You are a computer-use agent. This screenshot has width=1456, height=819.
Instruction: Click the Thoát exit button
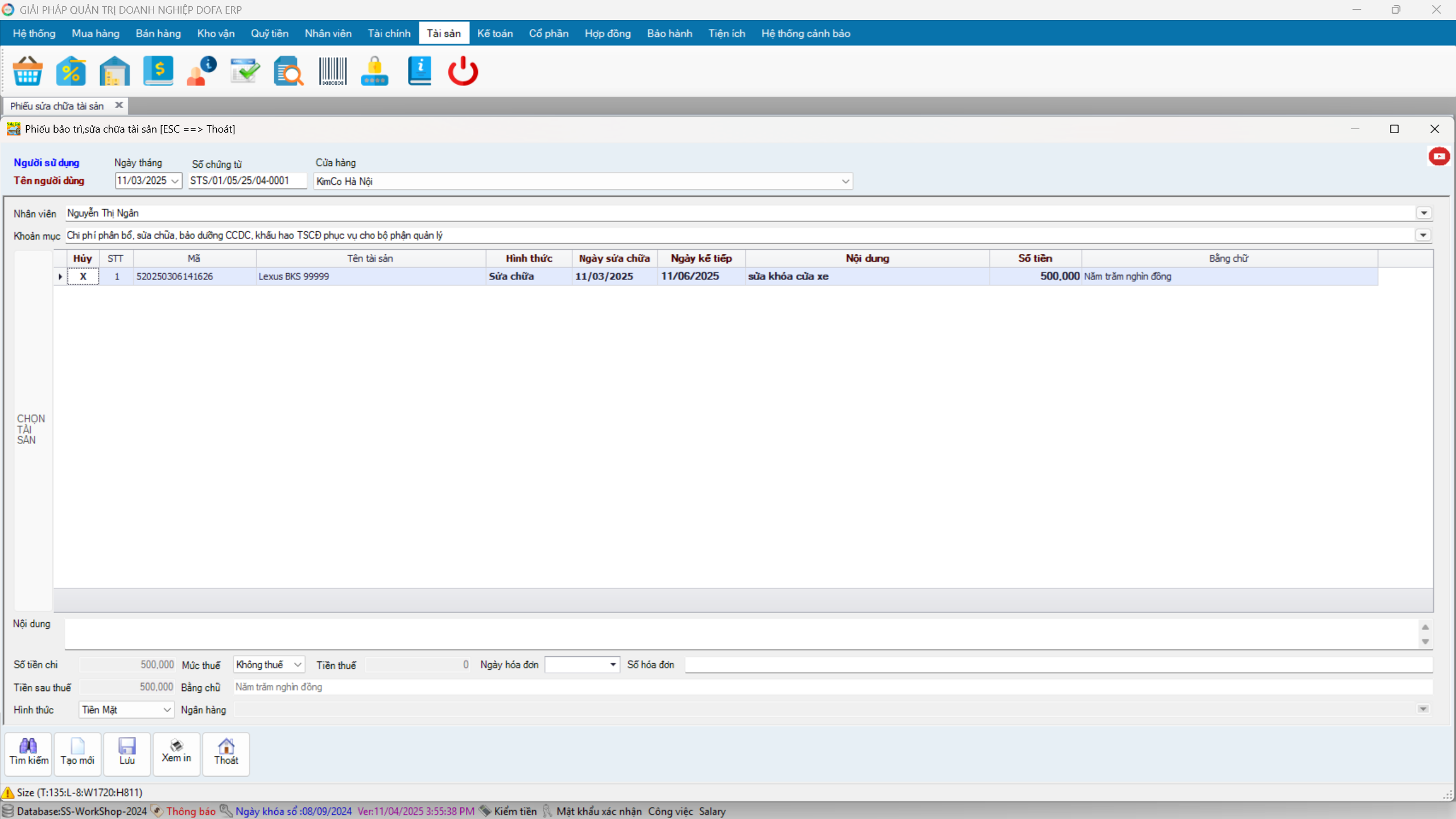click(x=226, y=754)
